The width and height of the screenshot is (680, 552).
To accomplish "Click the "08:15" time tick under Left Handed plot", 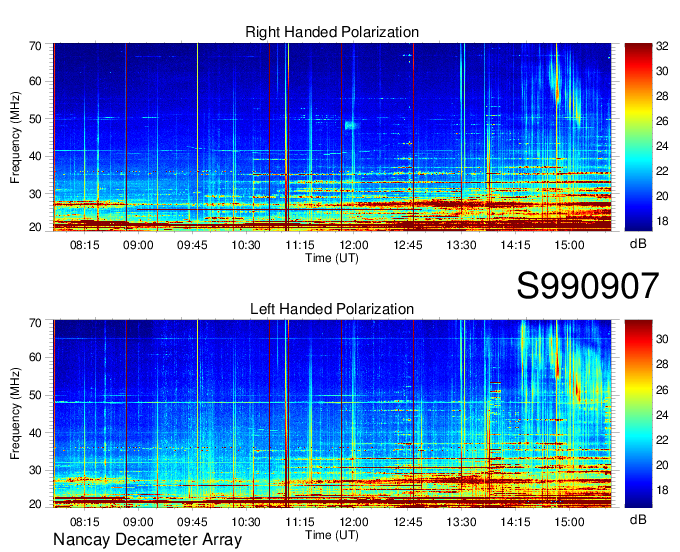I will pos(85,522).
